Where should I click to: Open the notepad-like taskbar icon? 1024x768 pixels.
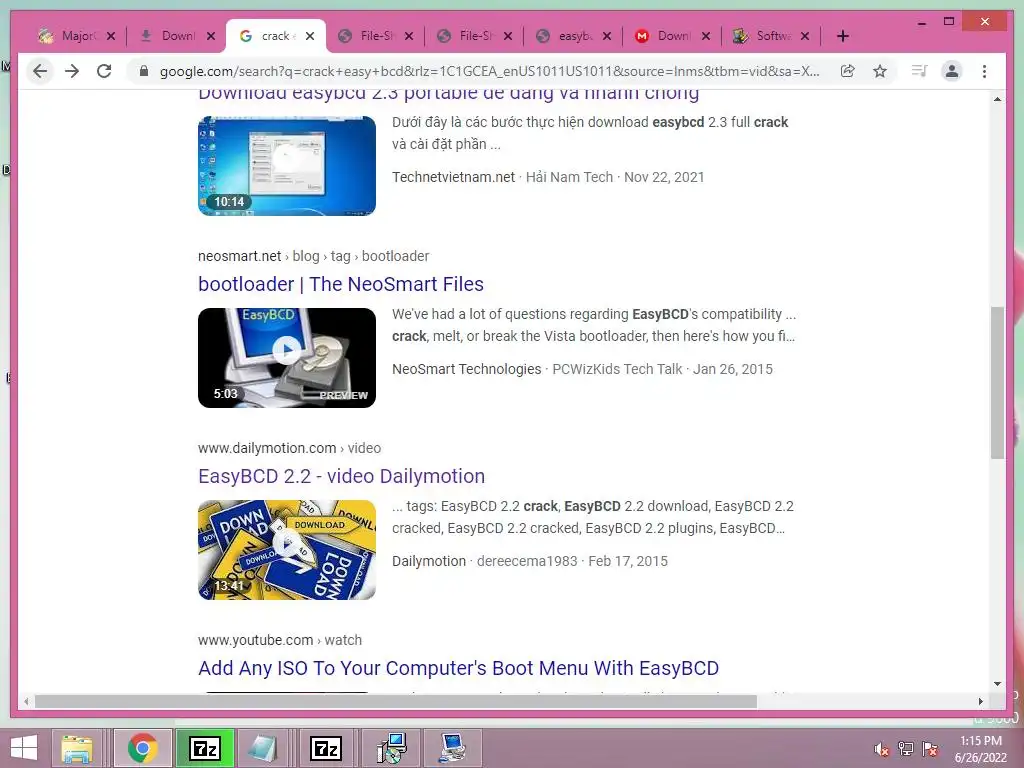click(x=263, y=748)
